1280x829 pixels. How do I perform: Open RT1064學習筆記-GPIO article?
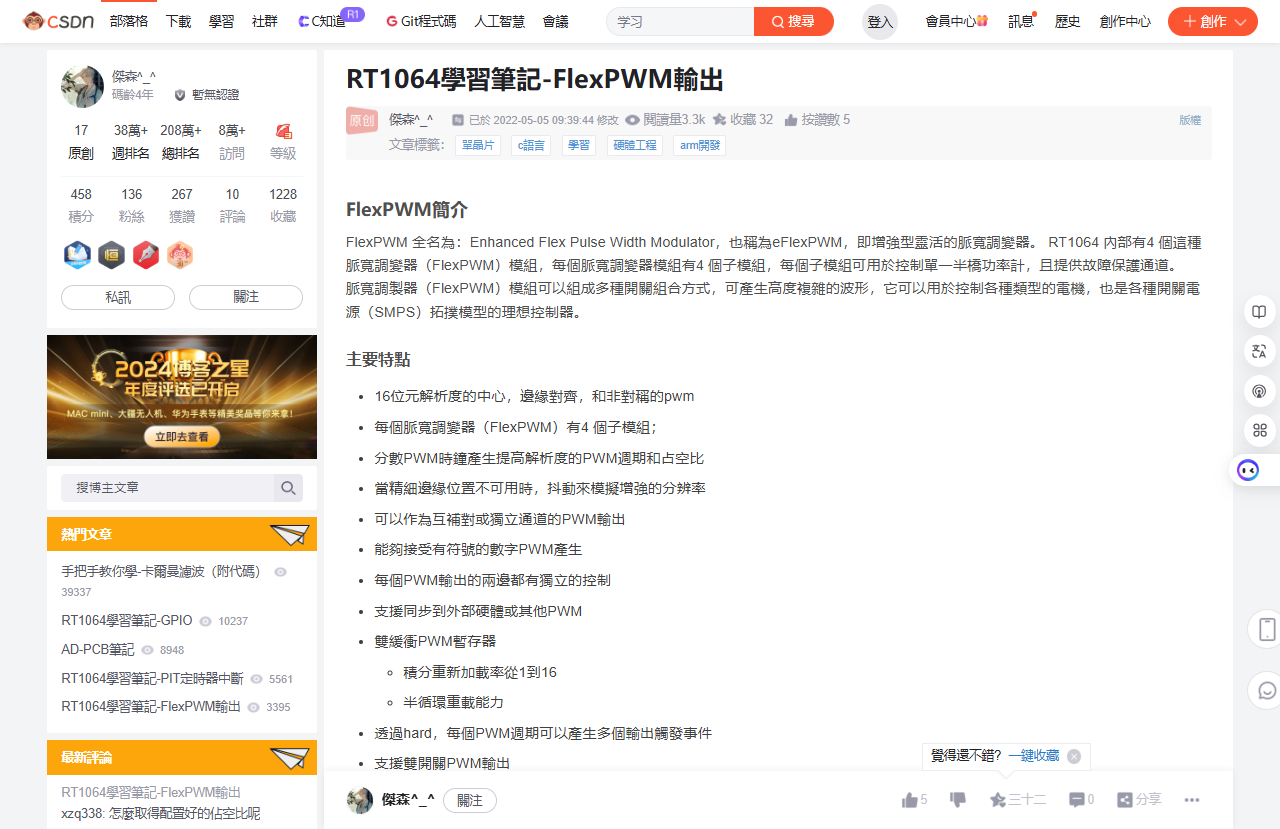tap(127, 620)
